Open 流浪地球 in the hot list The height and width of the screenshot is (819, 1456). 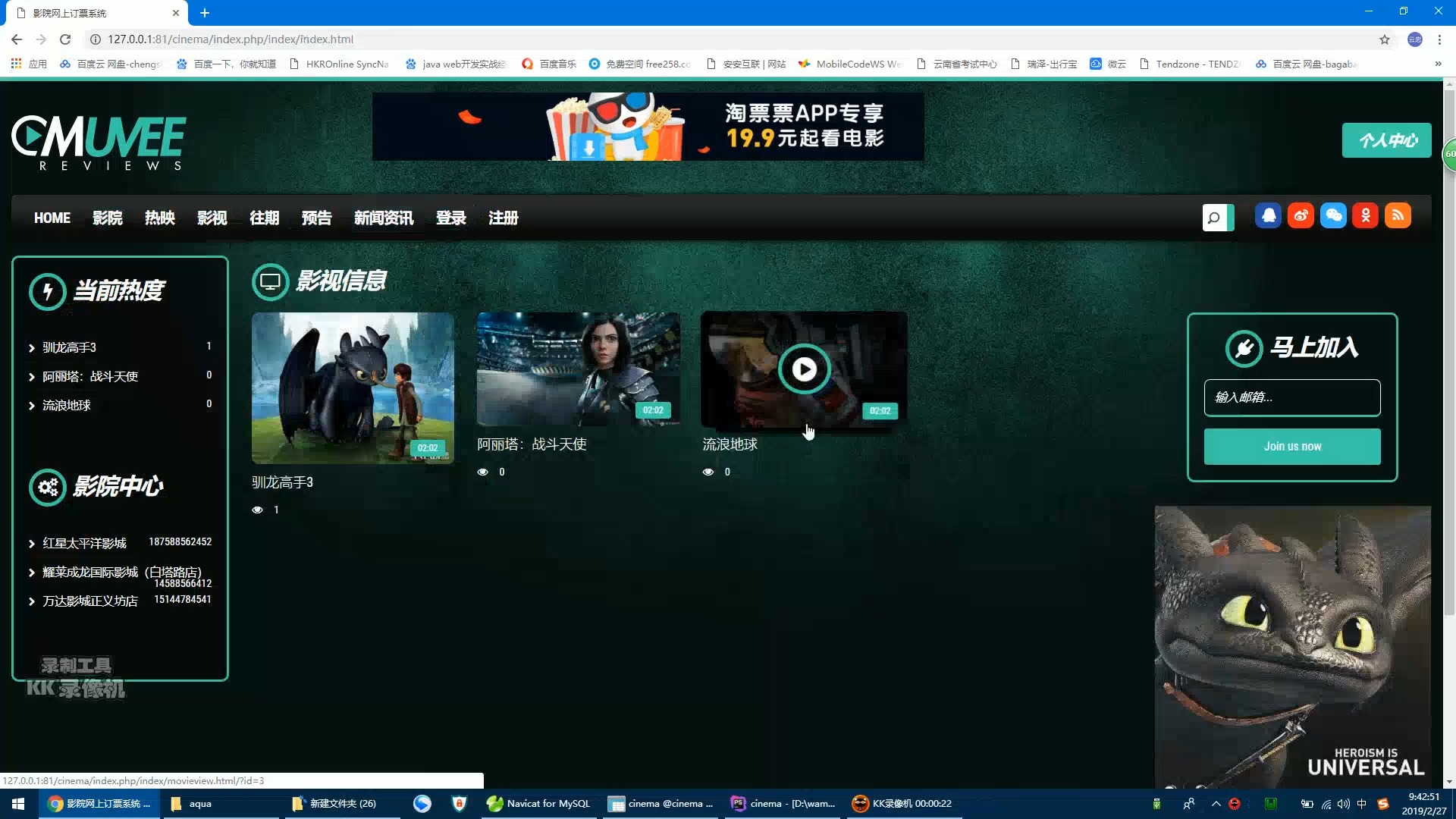[x=67, y=406]
